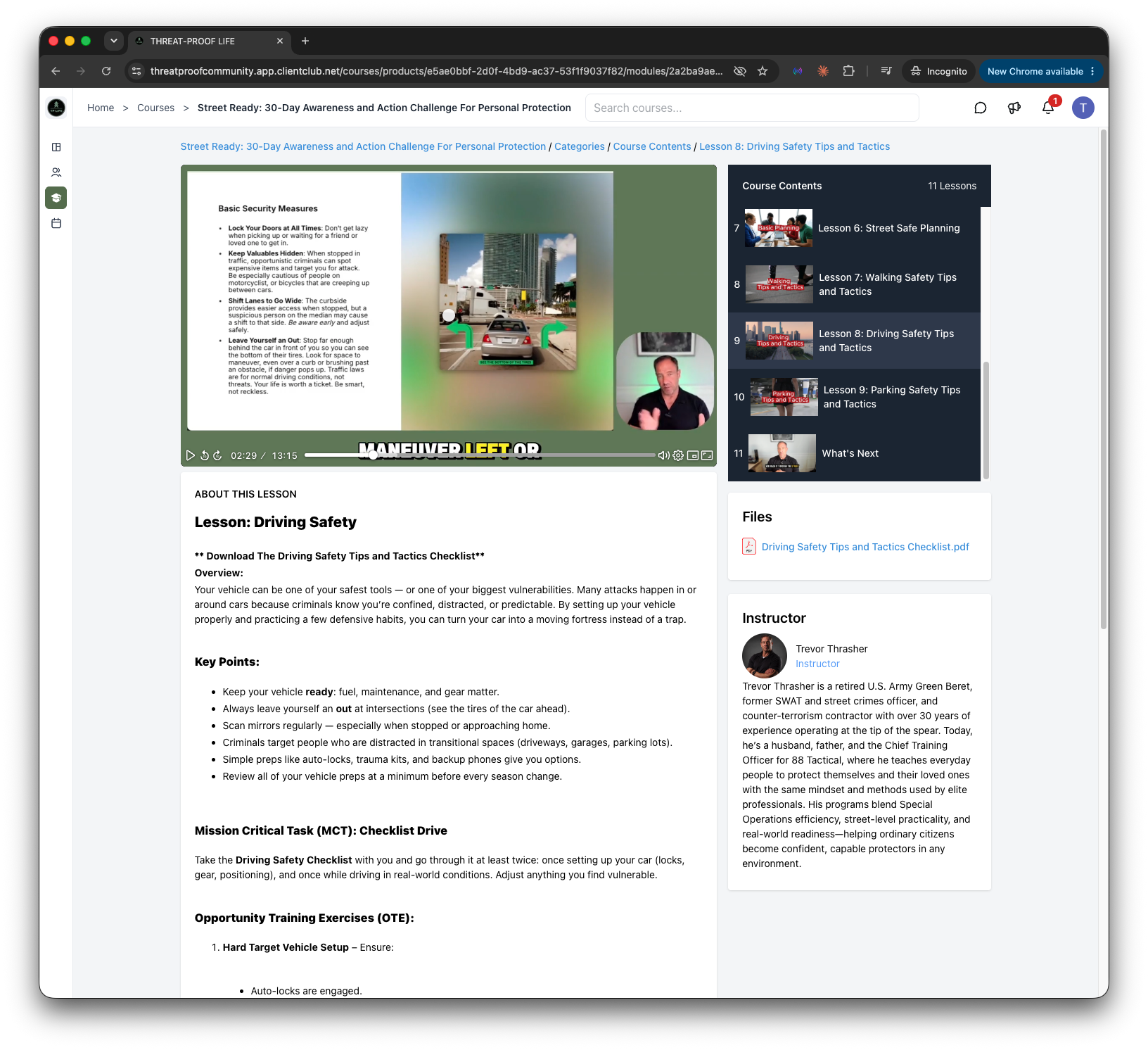1148x1050 pixels.
Task: Open the Course Contents breadcrumb link
Action: [652, 146]
